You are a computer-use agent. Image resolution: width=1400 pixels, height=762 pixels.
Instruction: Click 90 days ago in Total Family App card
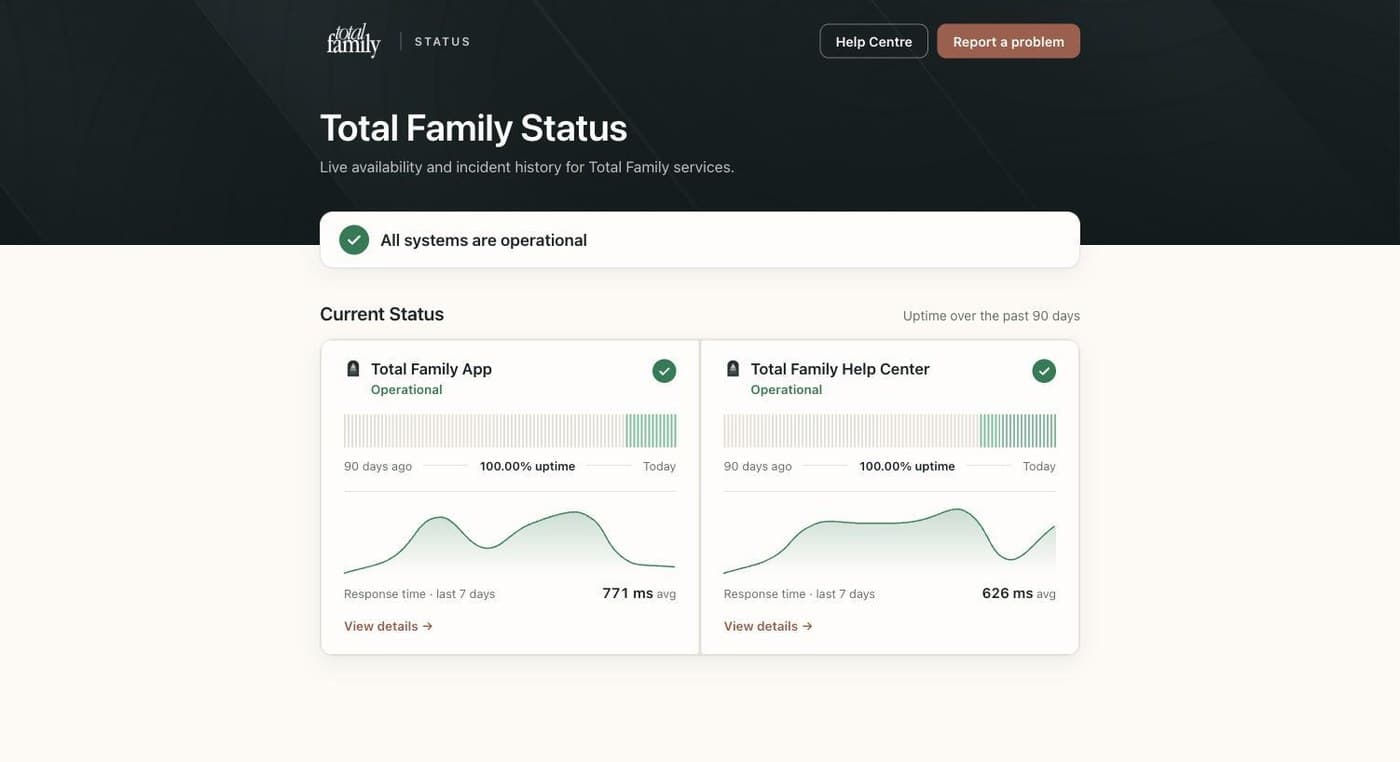(378, 466)
